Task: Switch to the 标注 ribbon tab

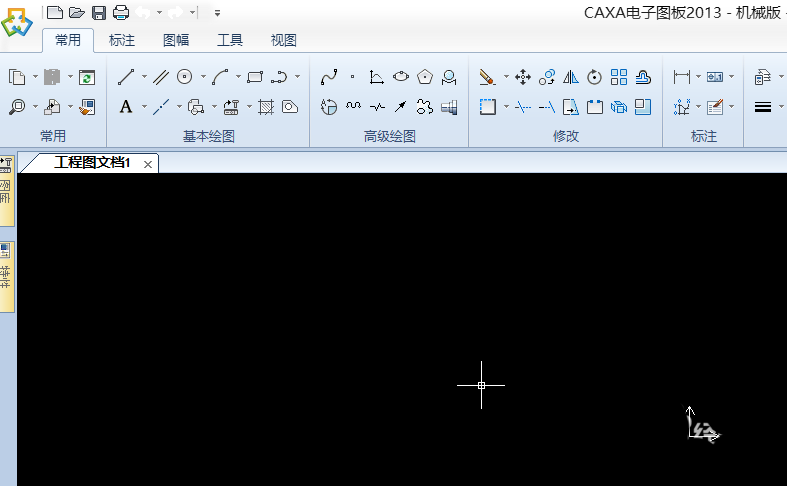Action: (122, 40)
